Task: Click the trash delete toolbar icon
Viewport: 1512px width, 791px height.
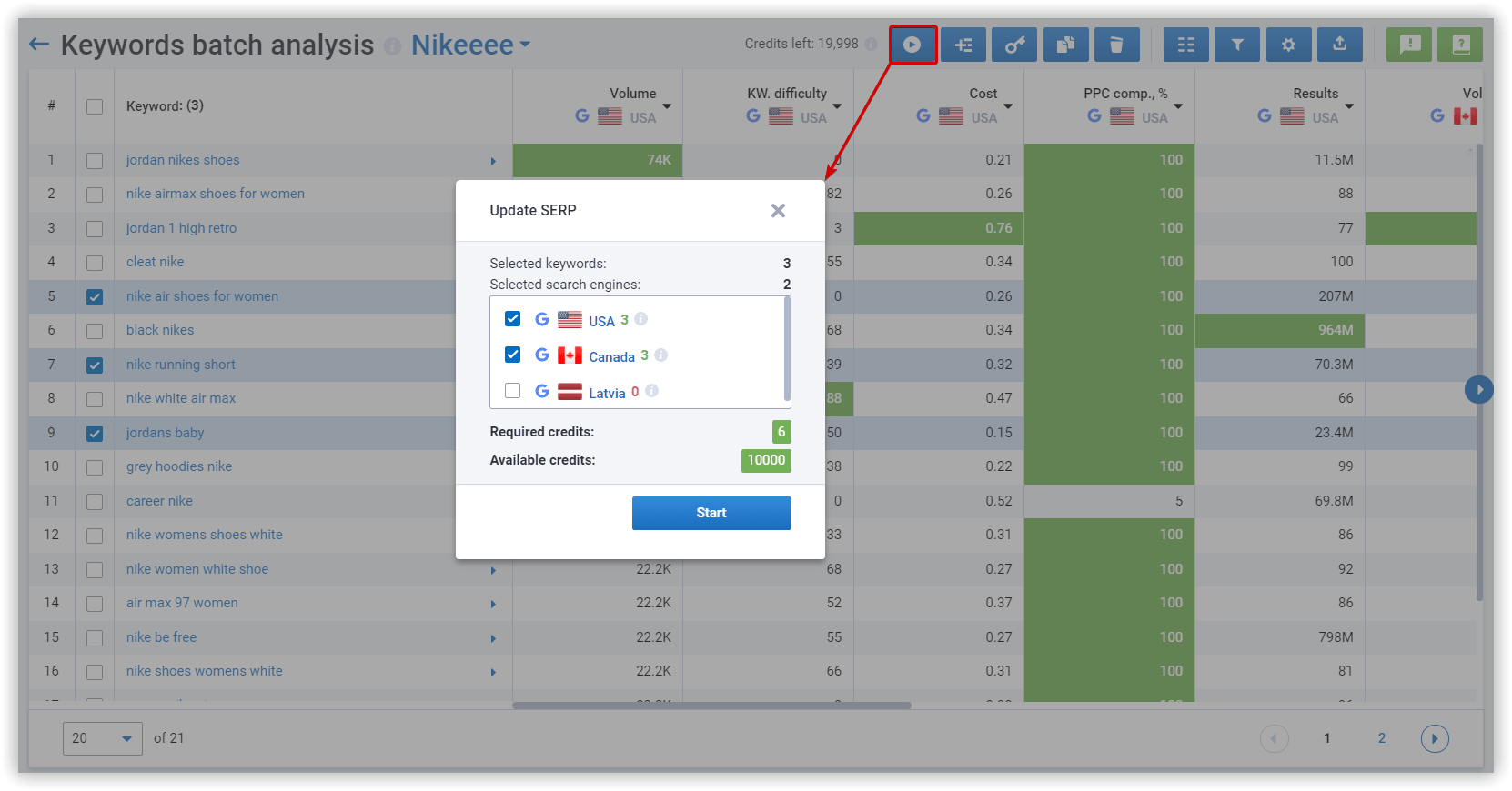Action: coord(1117,45)
